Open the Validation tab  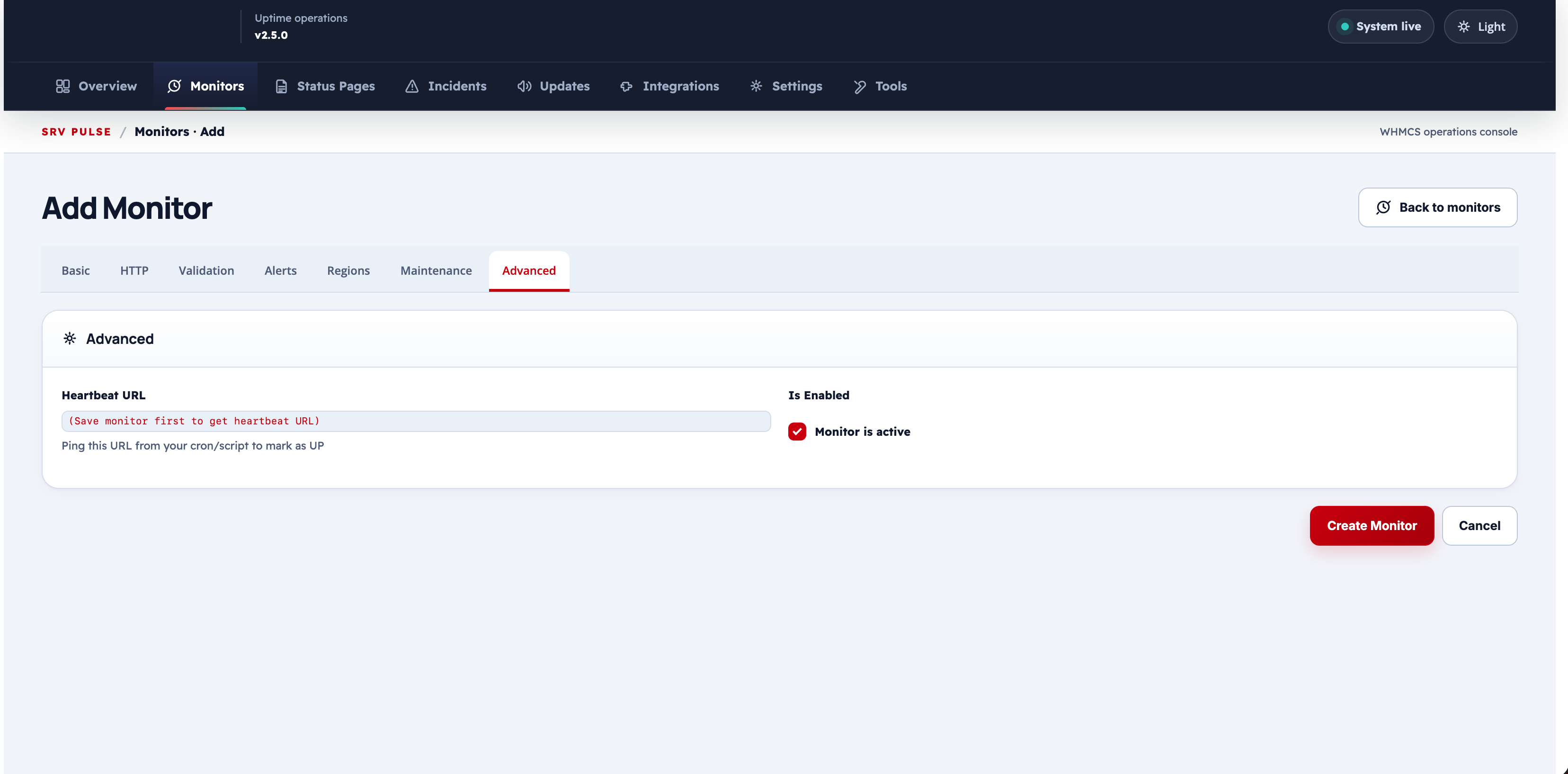tap(206, 270)
